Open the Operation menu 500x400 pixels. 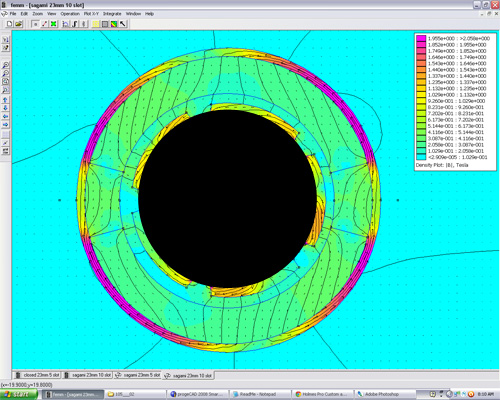[x=70, y=14]
